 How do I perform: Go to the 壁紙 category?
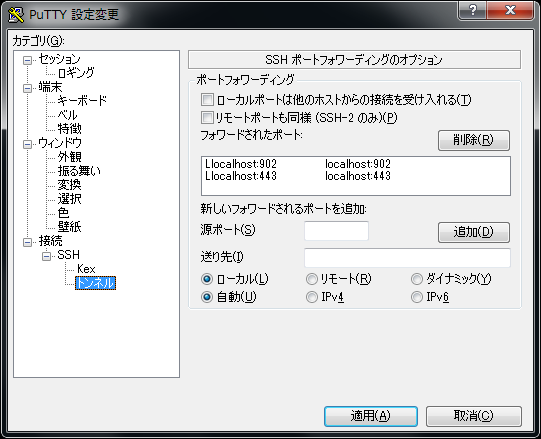(x=70, y=227)
